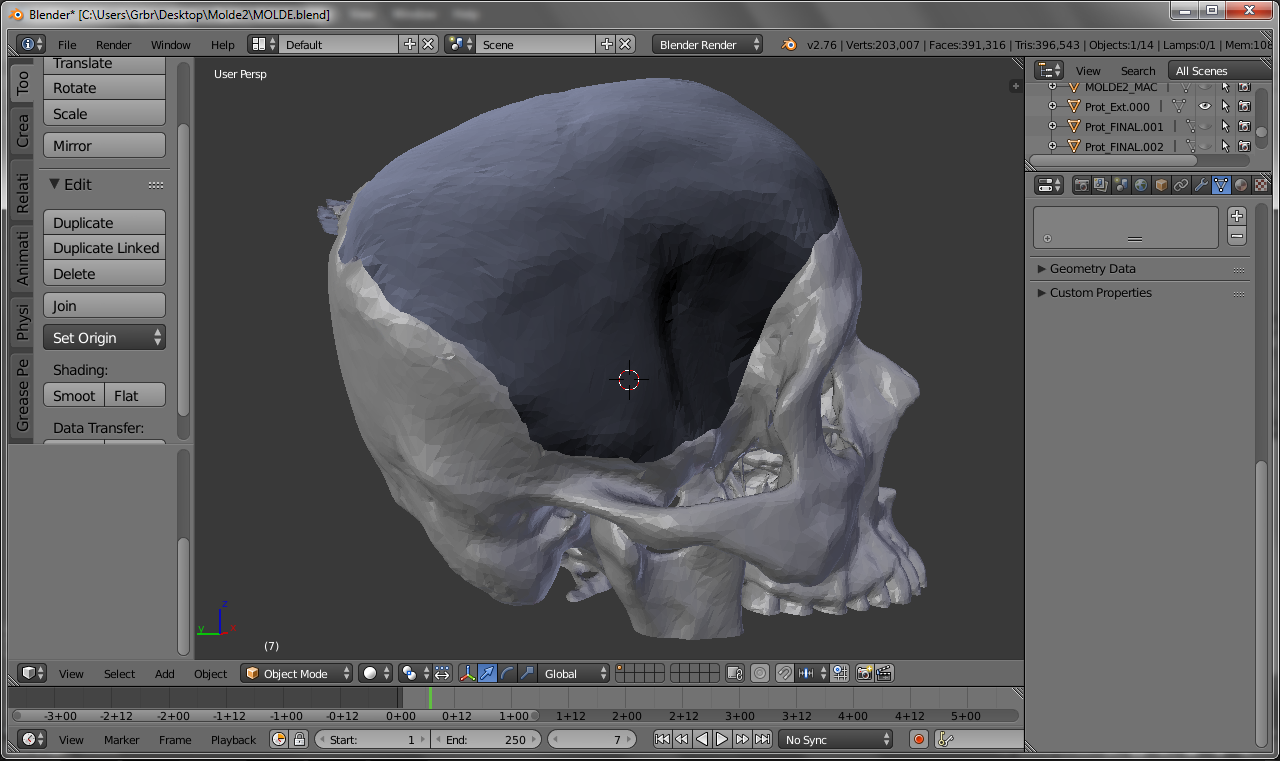Delete the Default screen layout with X
This screenshot has height=761, width=1280.
point(428,44)
